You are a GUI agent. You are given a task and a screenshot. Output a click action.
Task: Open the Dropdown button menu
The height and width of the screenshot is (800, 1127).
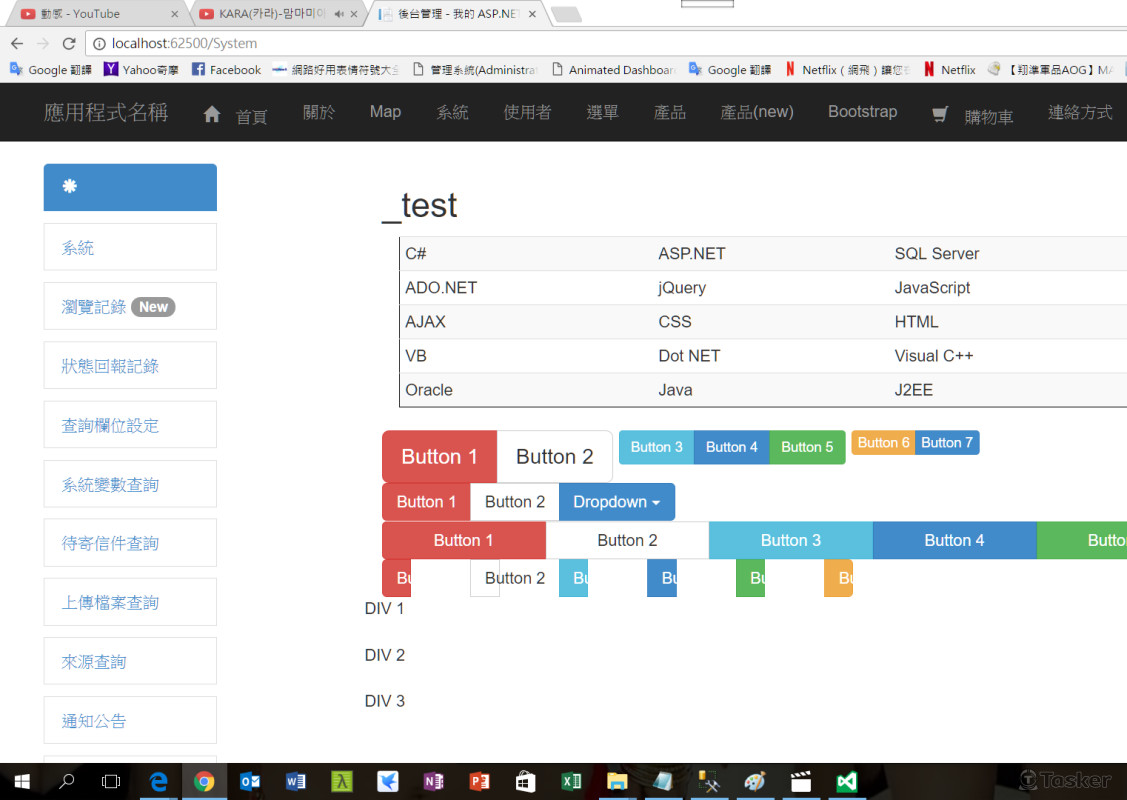(x=617, y=501)
